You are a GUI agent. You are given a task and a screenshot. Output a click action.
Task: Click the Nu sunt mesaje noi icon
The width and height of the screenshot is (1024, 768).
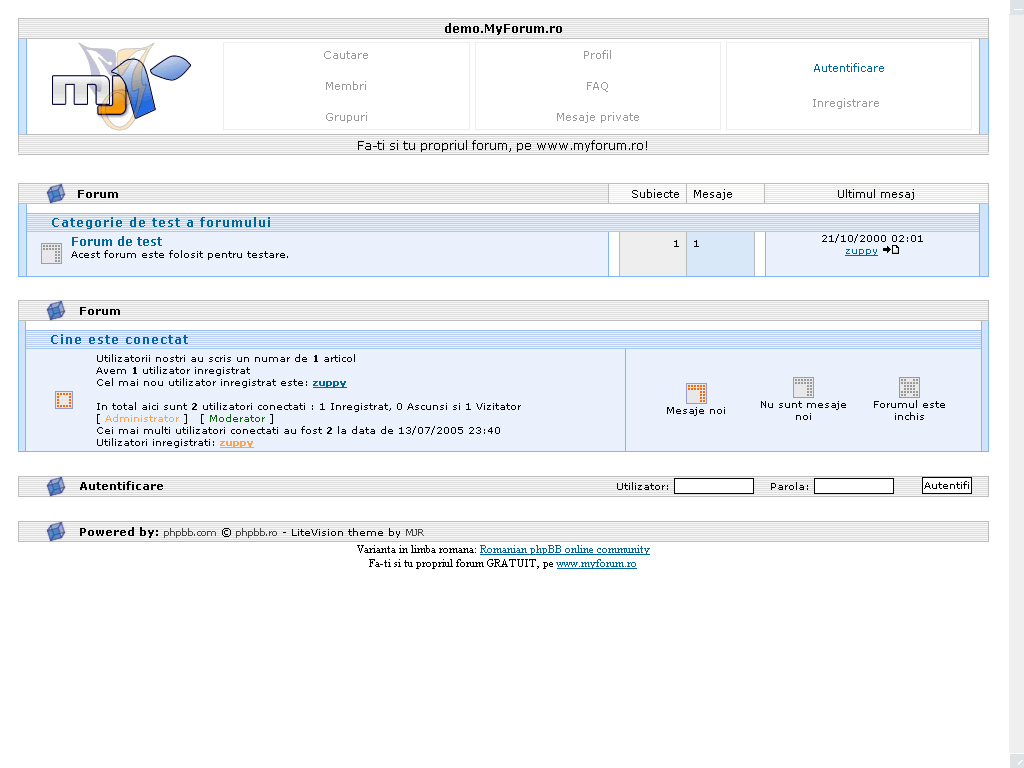(x=803, y=387)
